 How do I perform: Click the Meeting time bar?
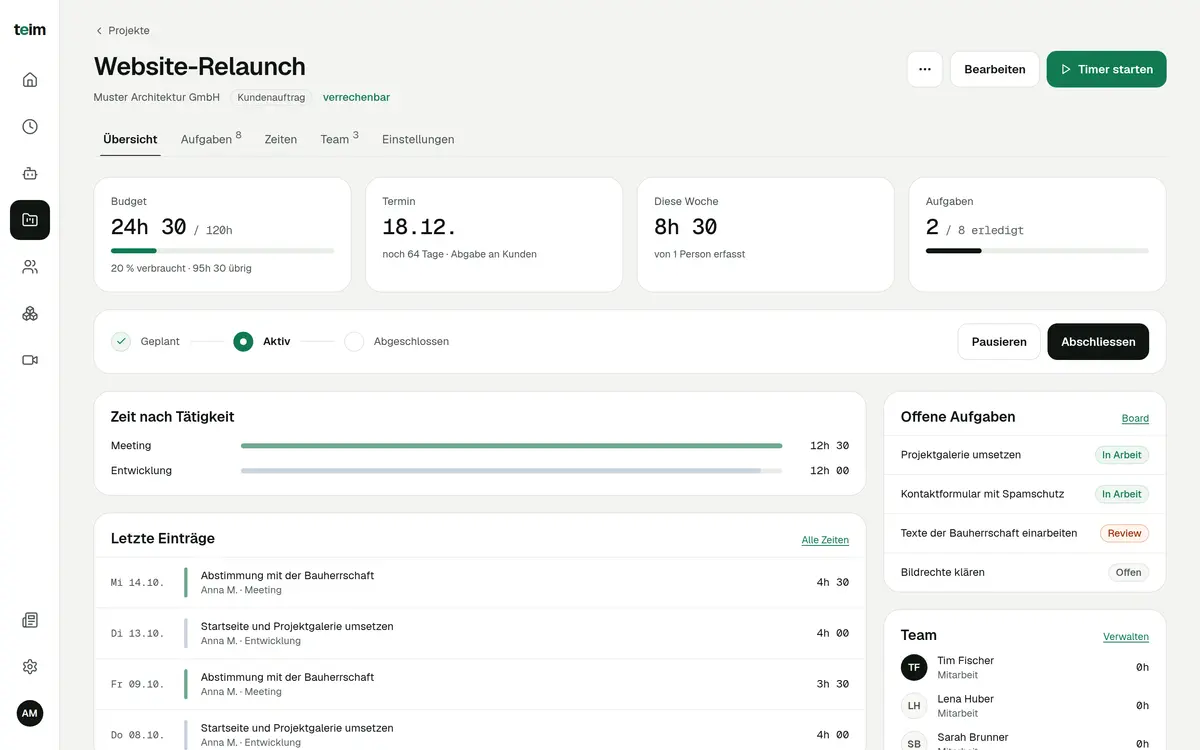[x=512, y=446]
